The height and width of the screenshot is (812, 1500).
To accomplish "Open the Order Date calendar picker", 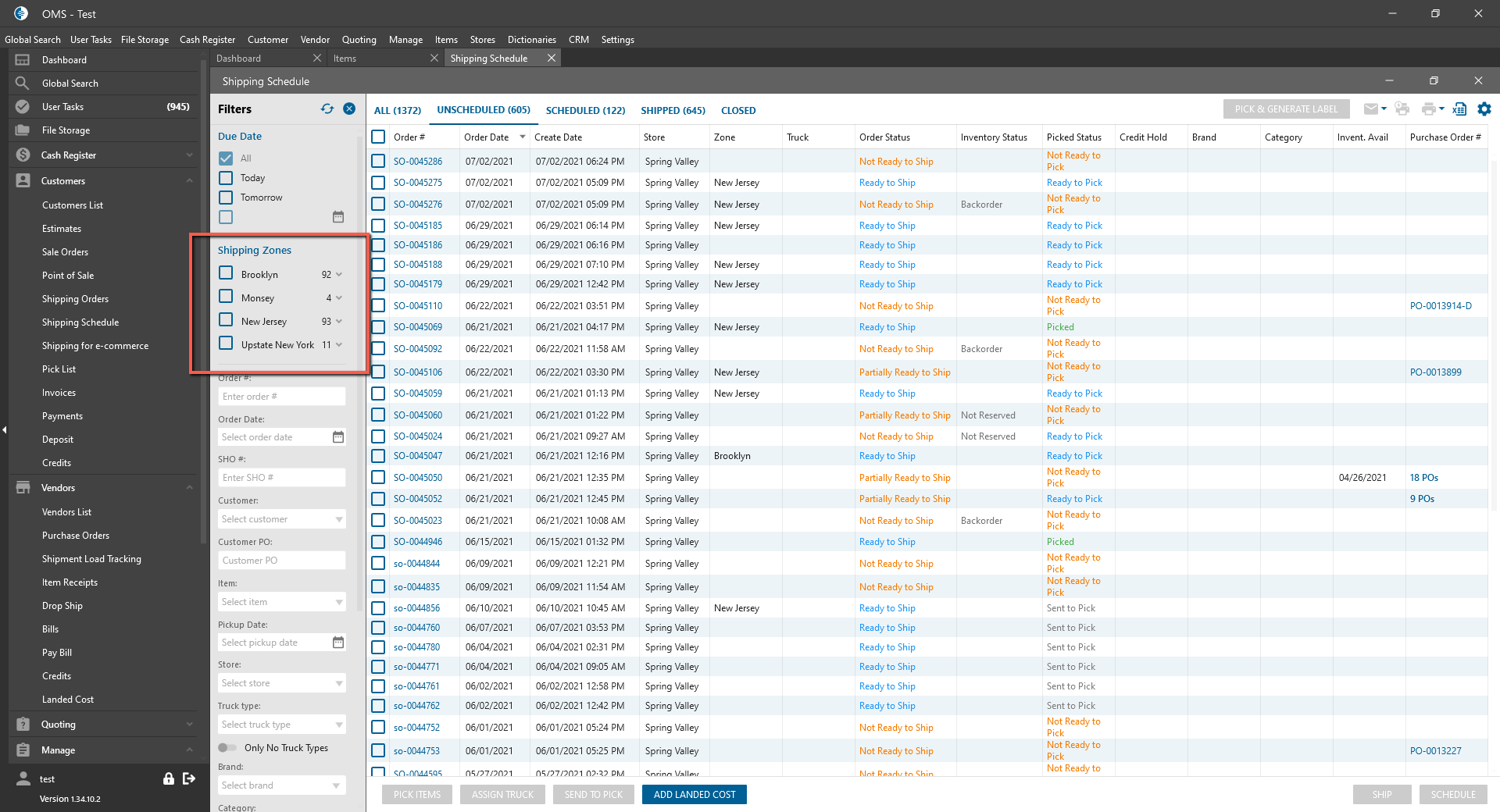I will tap(338, 437).
